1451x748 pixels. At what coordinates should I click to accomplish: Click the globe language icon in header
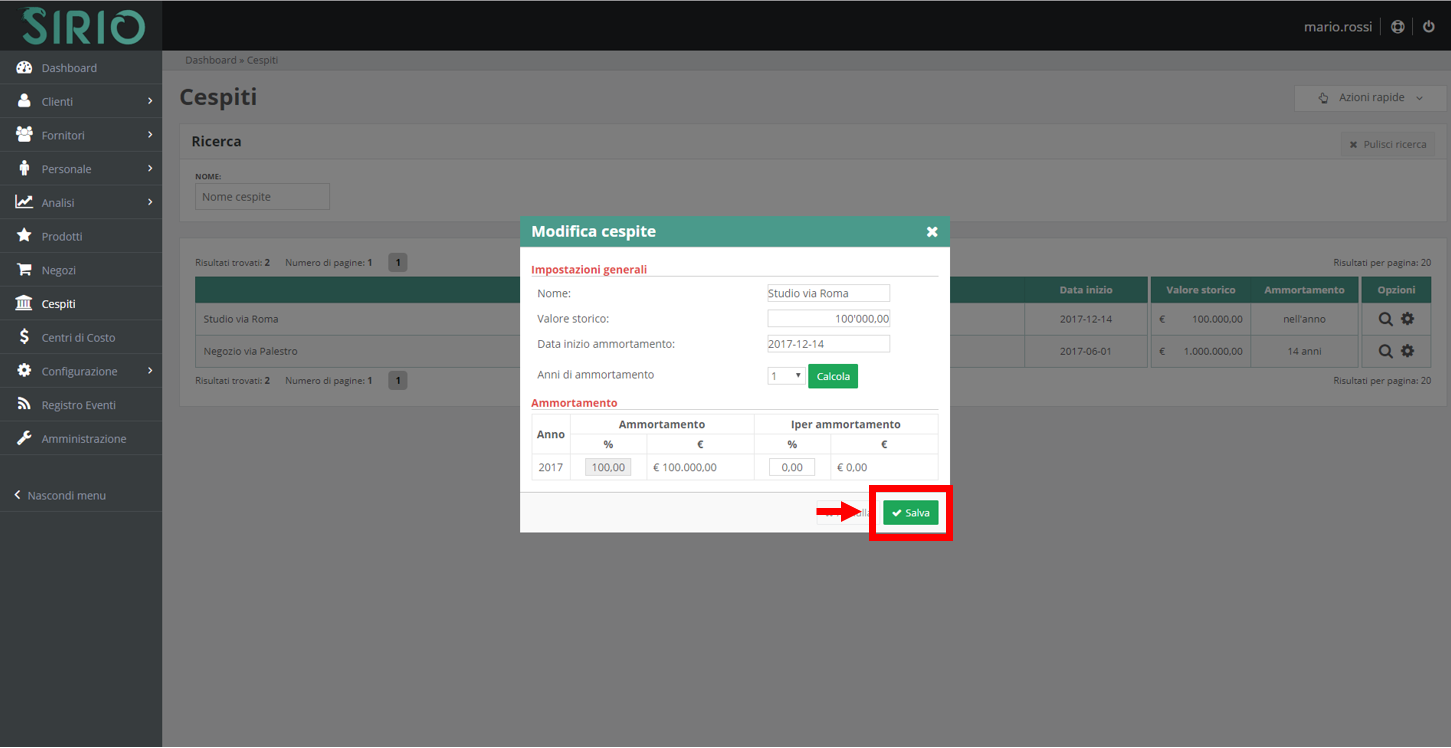point(1397,27)
